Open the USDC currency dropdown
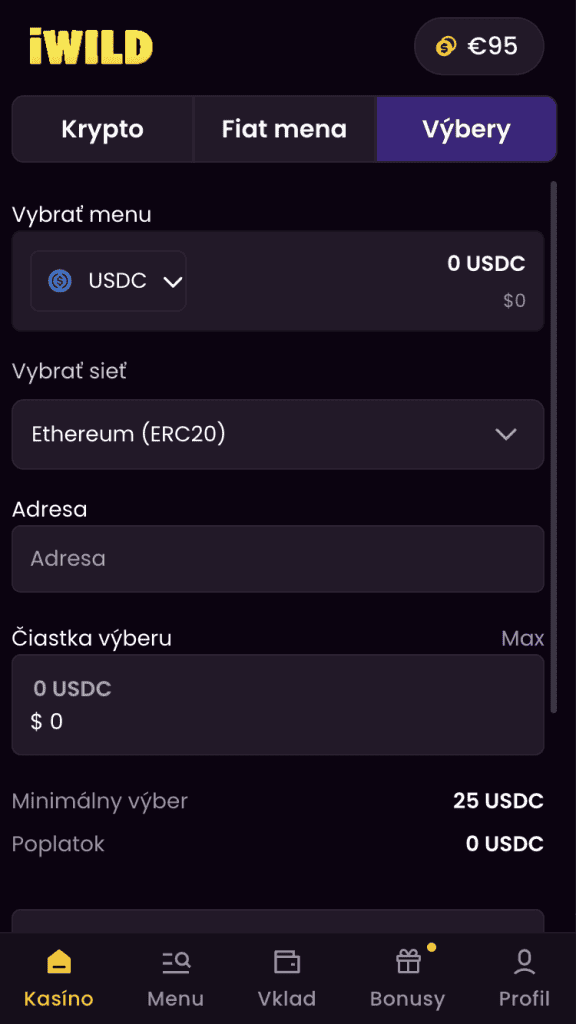 point(108,280)
